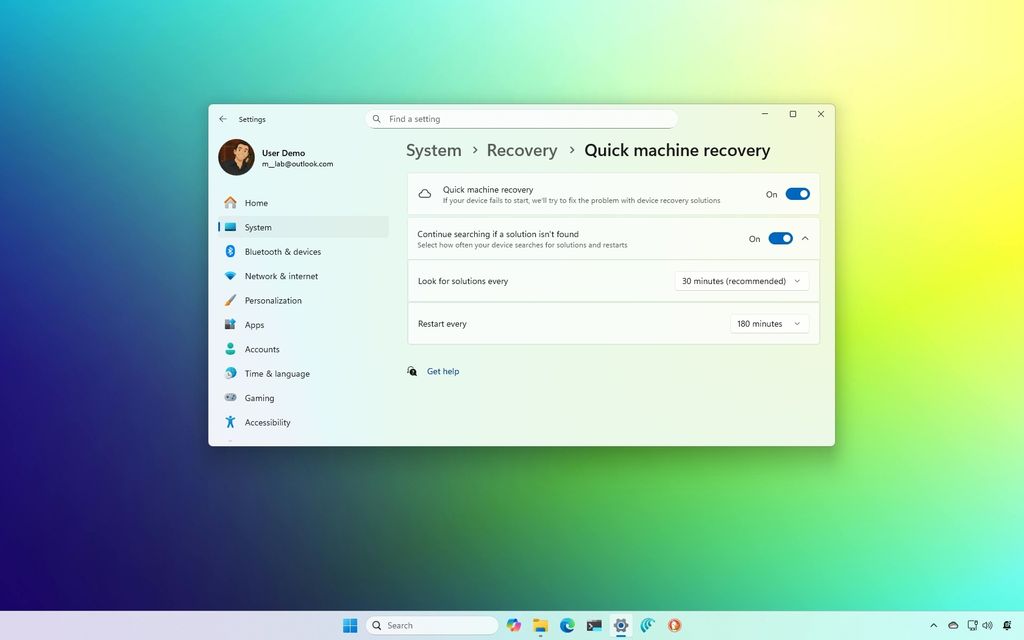Screen dimensions: 1024x640
Task: Open Gaming settings from the sidebar
Action: (259, 397)
